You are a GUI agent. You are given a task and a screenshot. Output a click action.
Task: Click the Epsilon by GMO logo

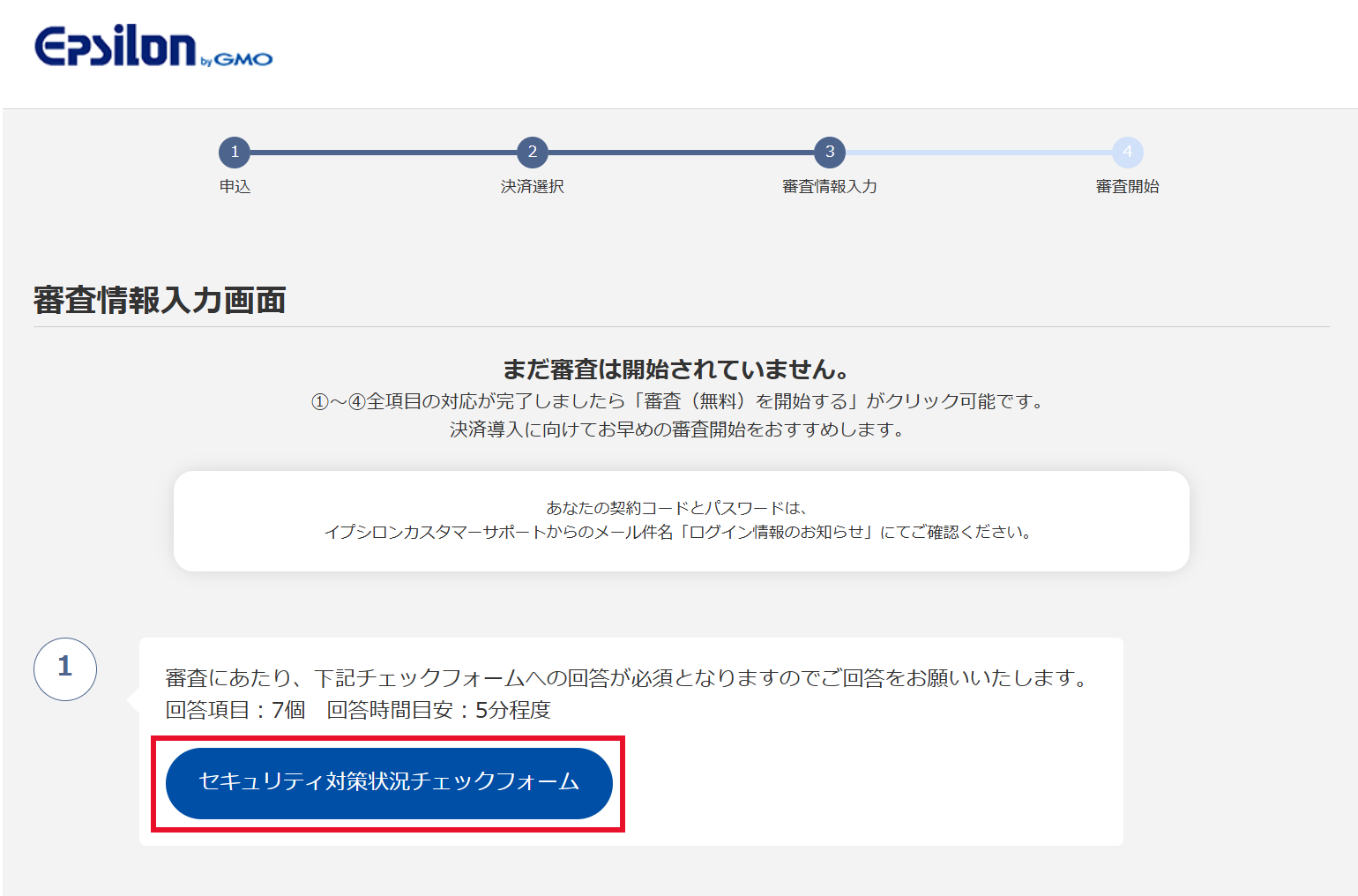click(153, 48)
